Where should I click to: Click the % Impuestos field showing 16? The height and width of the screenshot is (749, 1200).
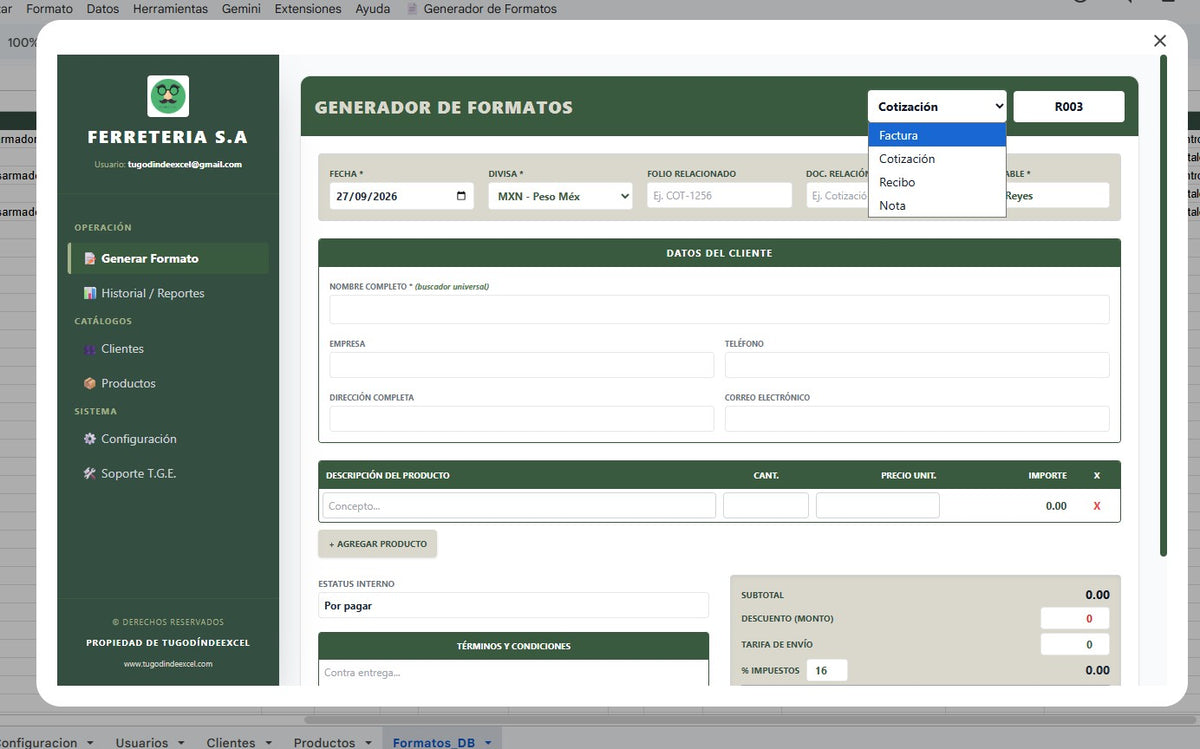pos(827,671)
